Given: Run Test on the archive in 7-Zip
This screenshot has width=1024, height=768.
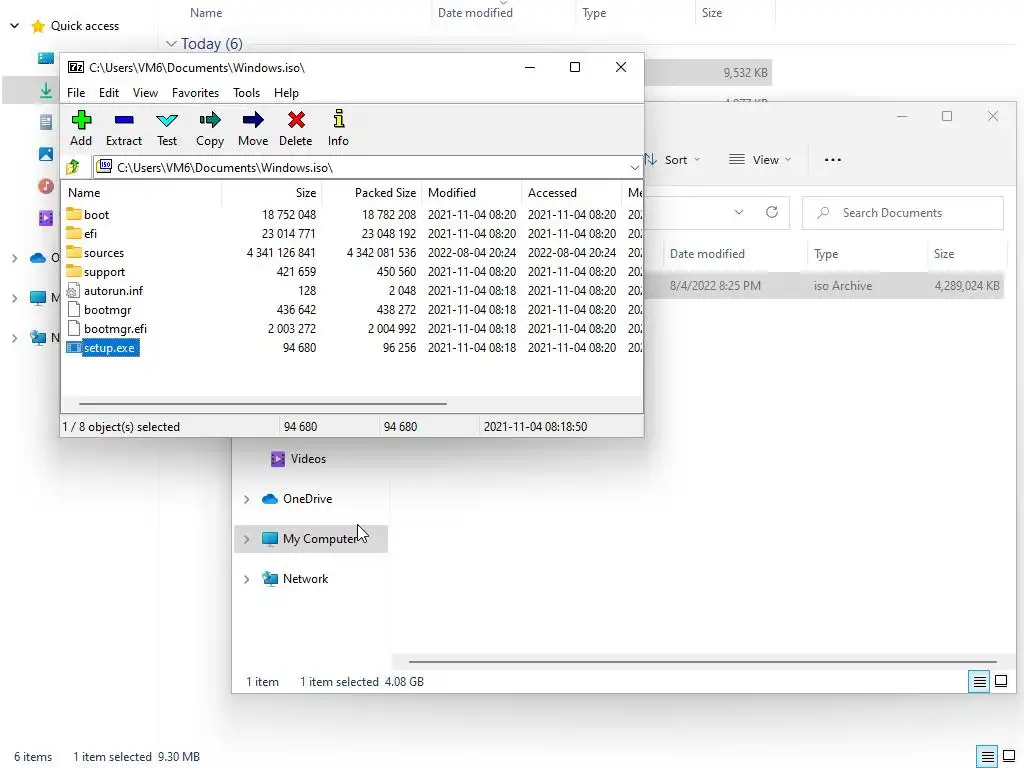Looking at the screenshot, I should [167, 128].
